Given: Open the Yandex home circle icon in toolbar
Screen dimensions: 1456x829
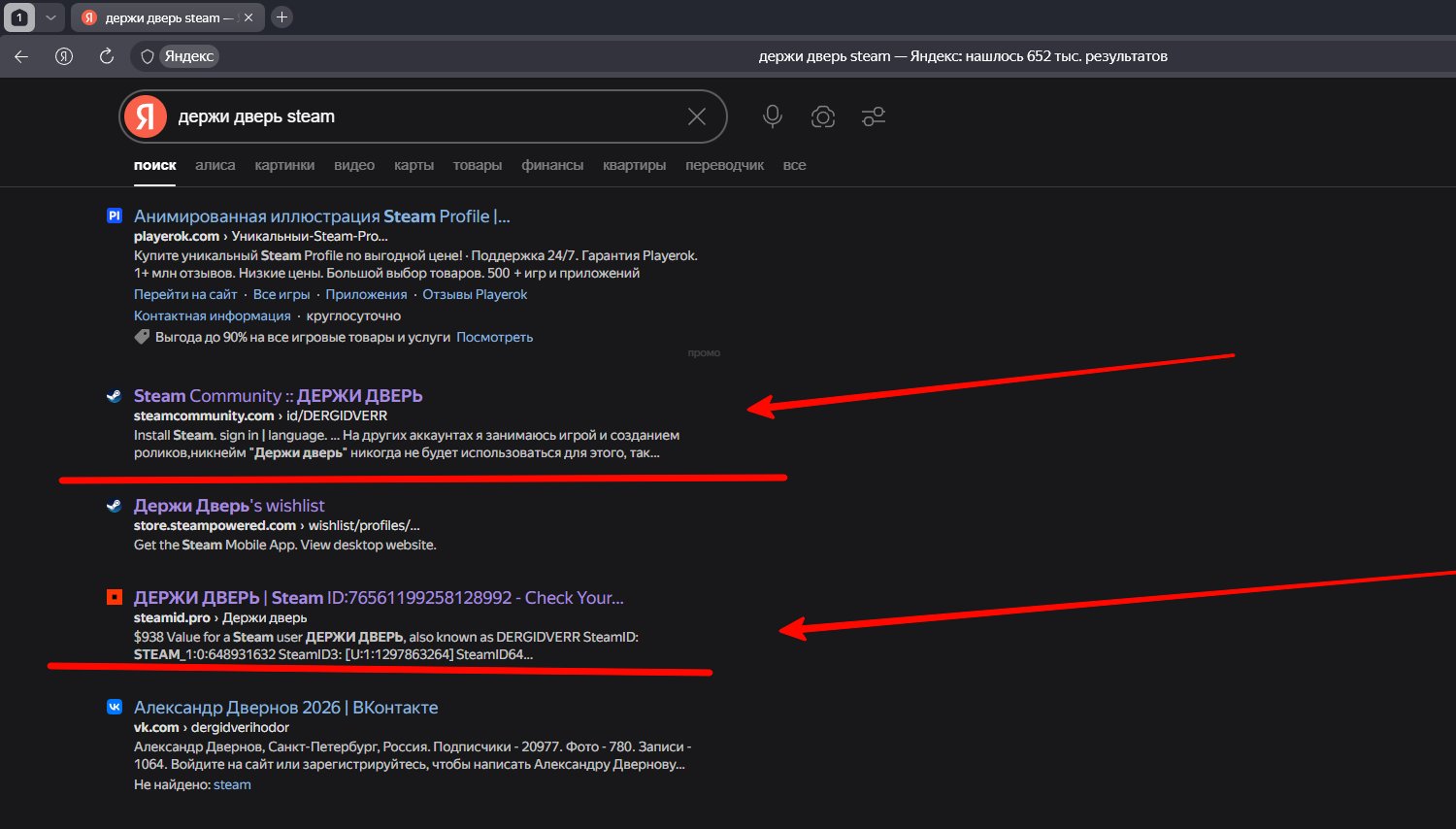Looking at the screenshot, I should click(64, 56).
